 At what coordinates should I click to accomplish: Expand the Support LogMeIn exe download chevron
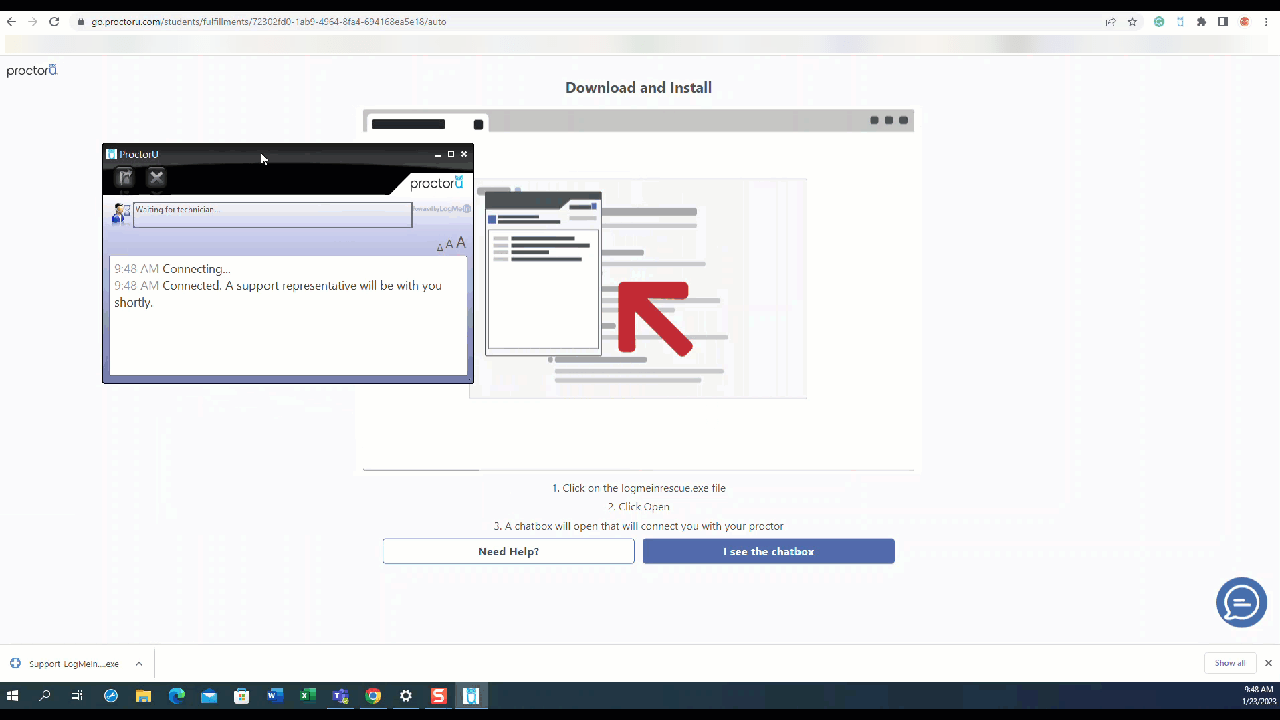[x=138, y=663]
